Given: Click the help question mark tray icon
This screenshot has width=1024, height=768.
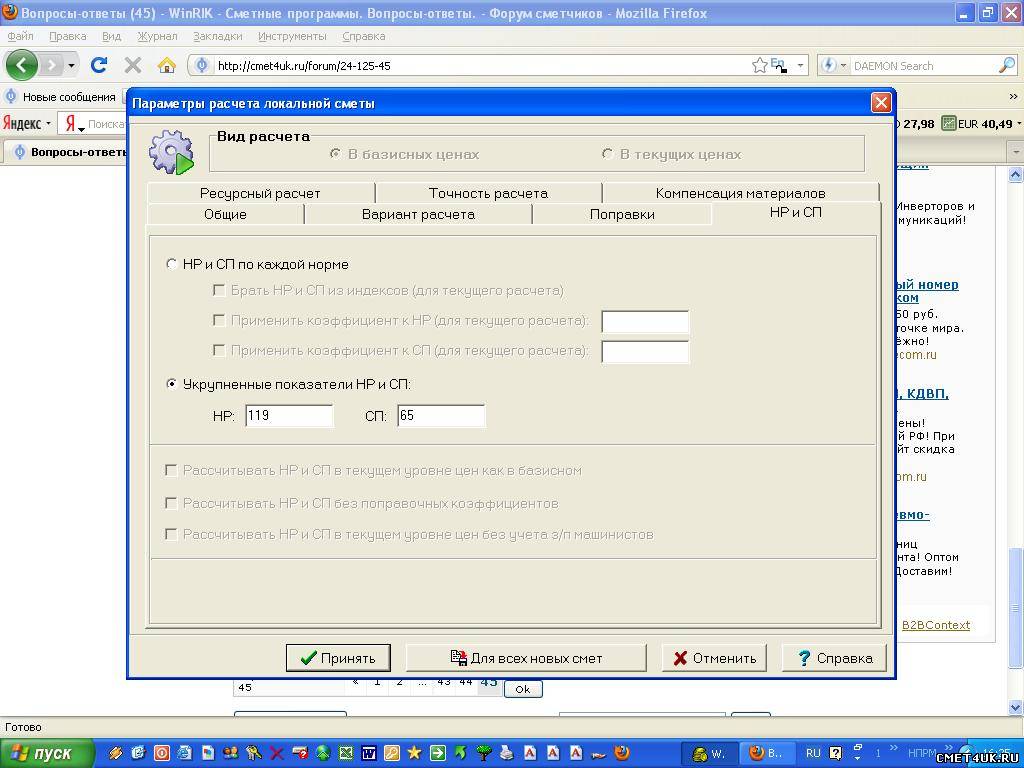Looking at the screenshot, I should click(x=835, y=753).
